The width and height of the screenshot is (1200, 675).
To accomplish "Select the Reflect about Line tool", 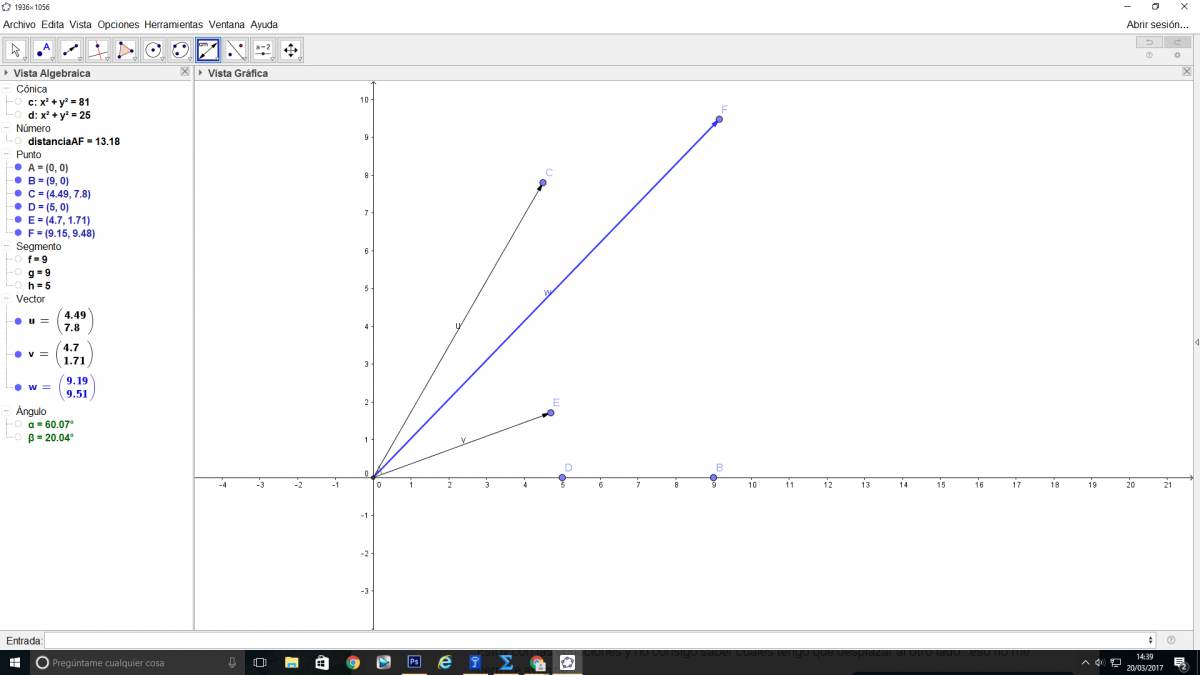I will pos(236,49).
